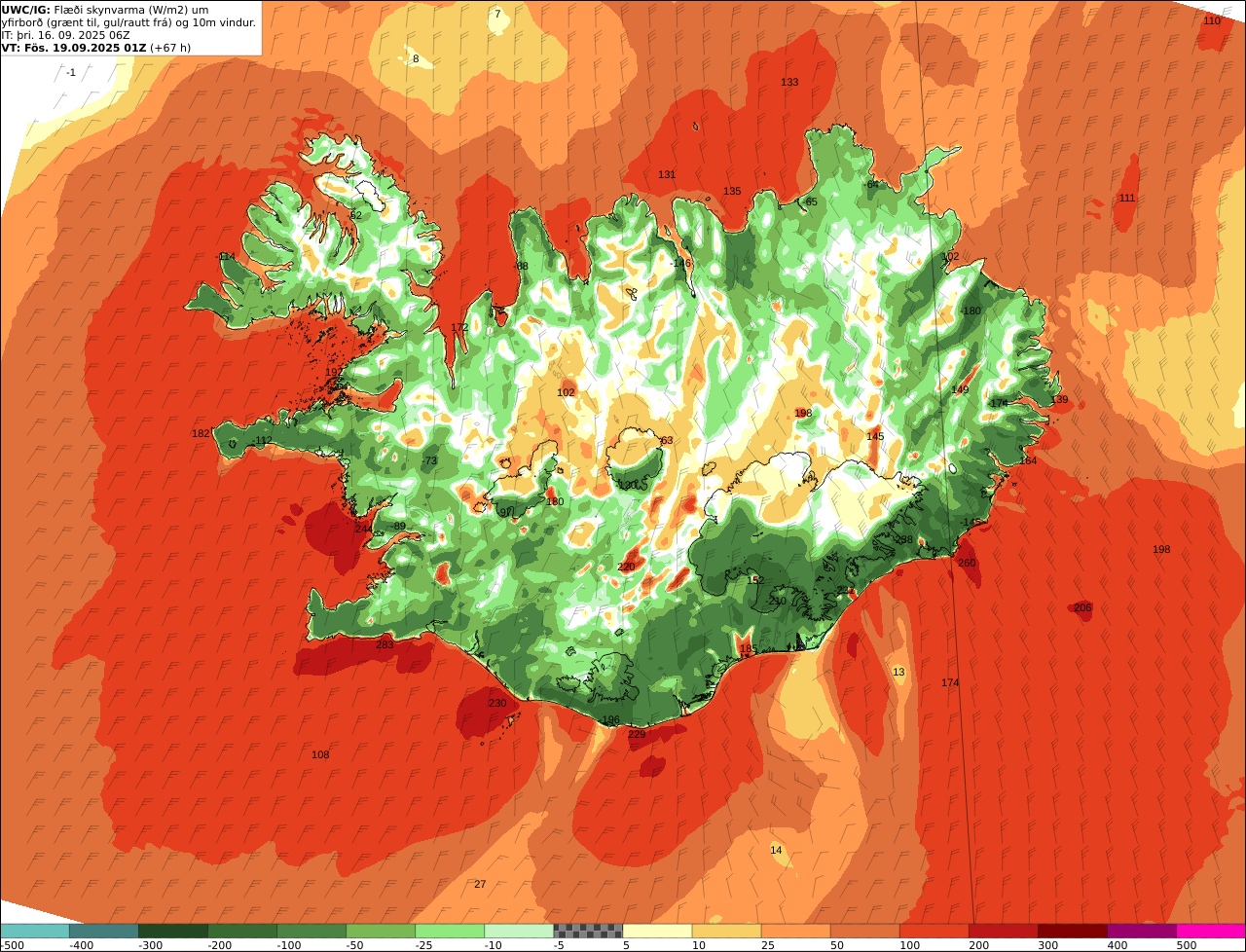Screen dimensions: 1246x952
Task: Click the checkered legend swatch above the -5 label
Action: click(588, 931)
